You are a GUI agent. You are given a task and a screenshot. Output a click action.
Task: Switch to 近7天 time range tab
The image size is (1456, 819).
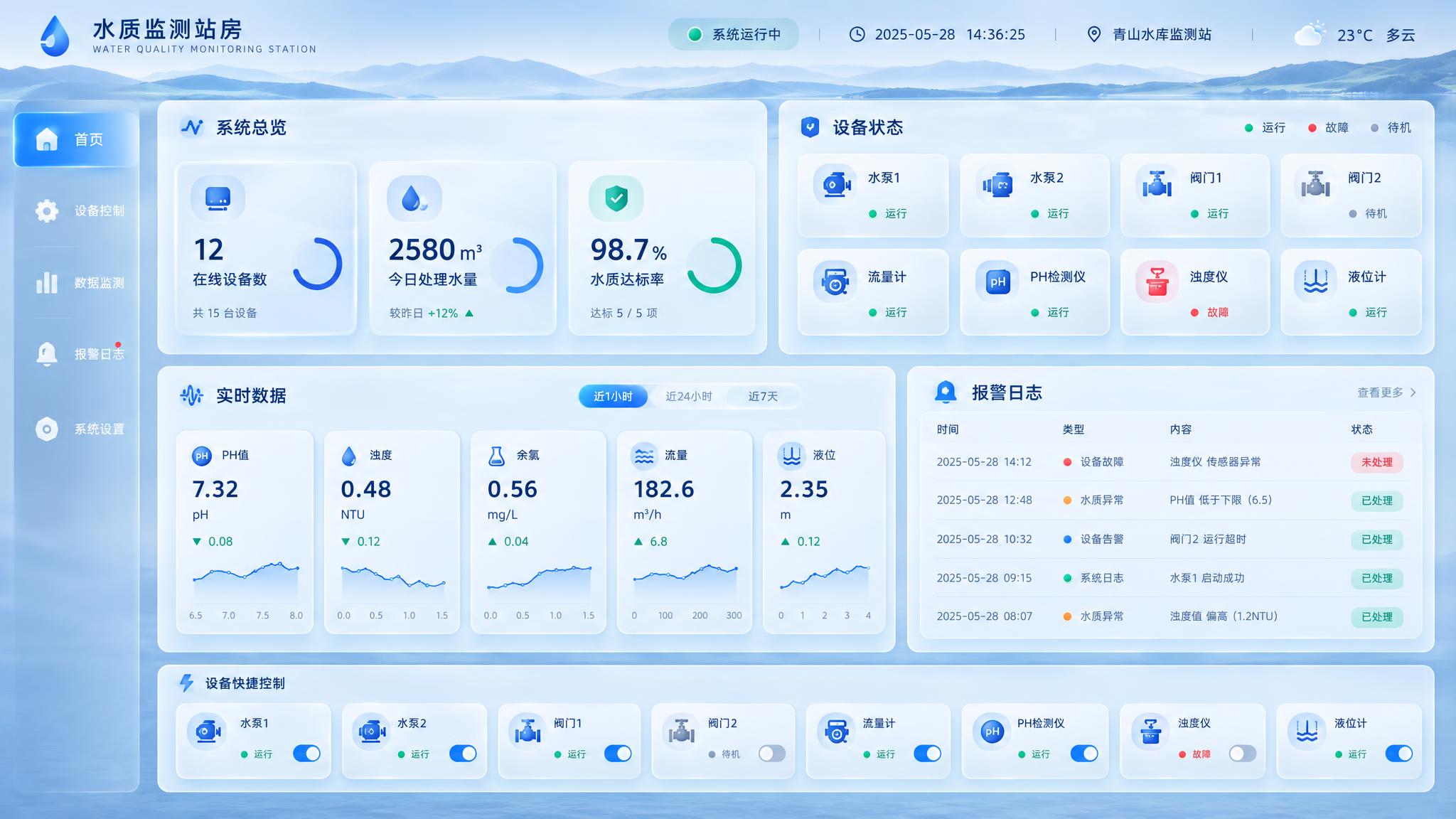coord(763,396)
